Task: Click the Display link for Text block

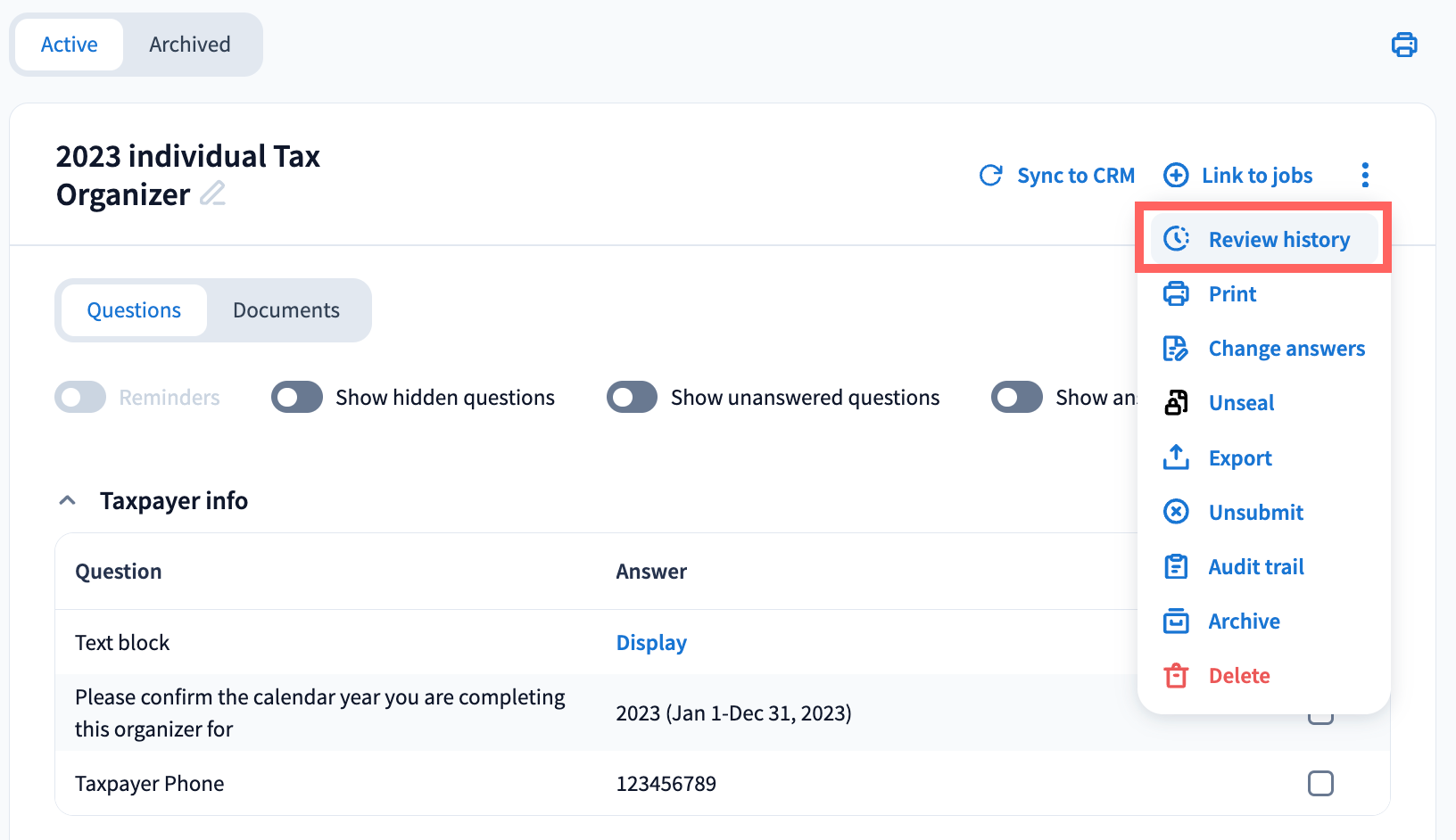Action: tap(651, 643)
